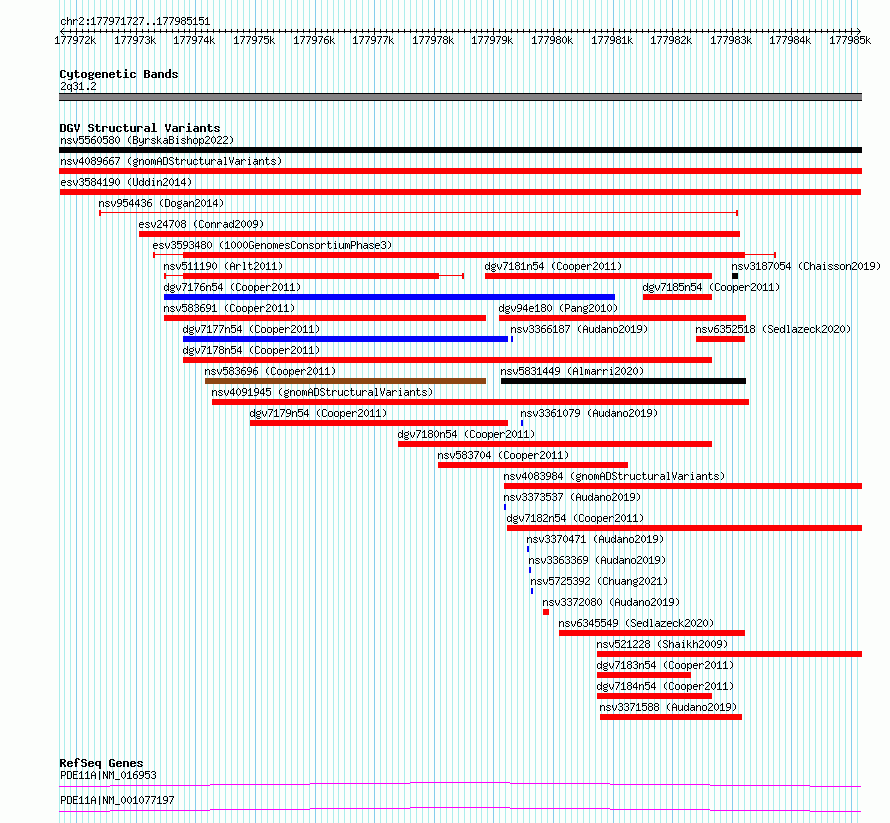The width and height of the screenshot is (890, 823).
Task: Click nsv521228 (Shaikh2009) label
Action: 662,644
